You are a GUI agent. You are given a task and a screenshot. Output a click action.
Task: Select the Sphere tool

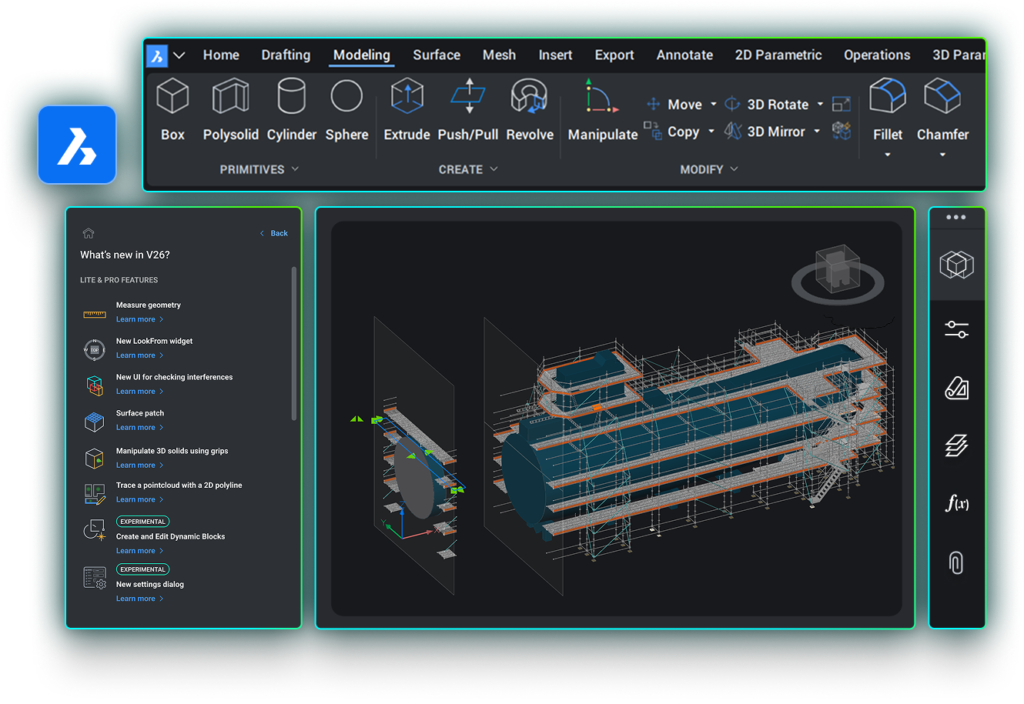tap(347, 98)
